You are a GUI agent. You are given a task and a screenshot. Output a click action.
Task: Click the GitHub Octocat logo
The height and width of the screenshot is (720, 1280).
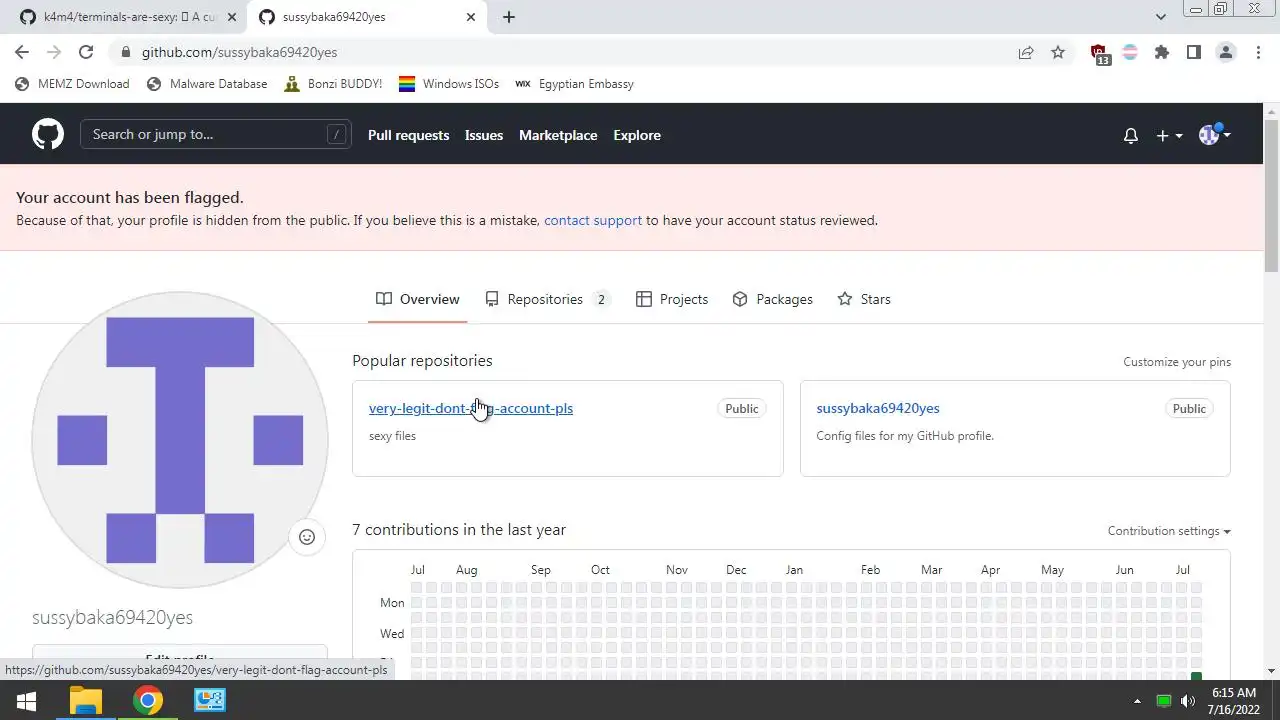click(x=47, y=134)
